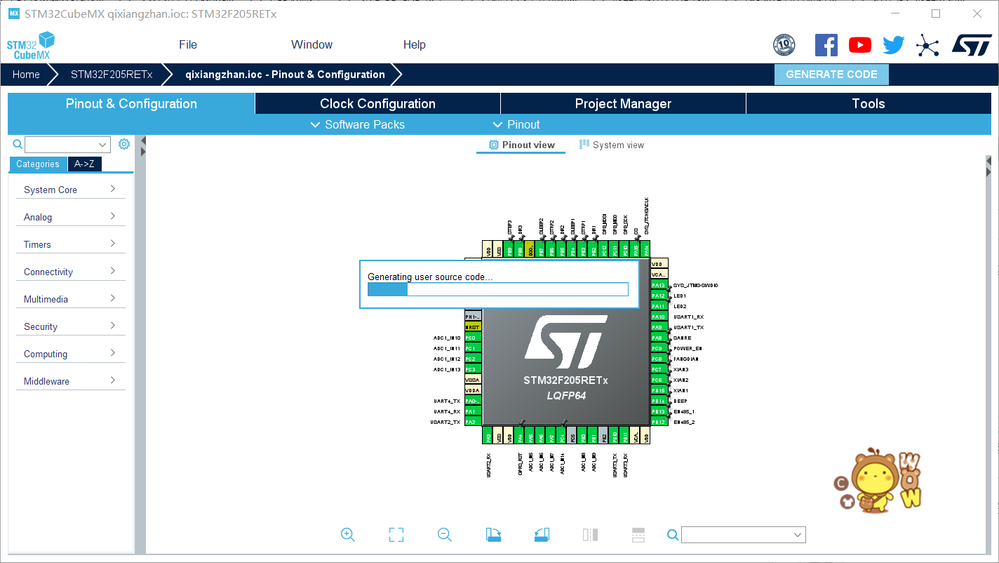Open the File menu
Image resolution: width=999 pixels, height=563 pixels.
tap(188, 45)
